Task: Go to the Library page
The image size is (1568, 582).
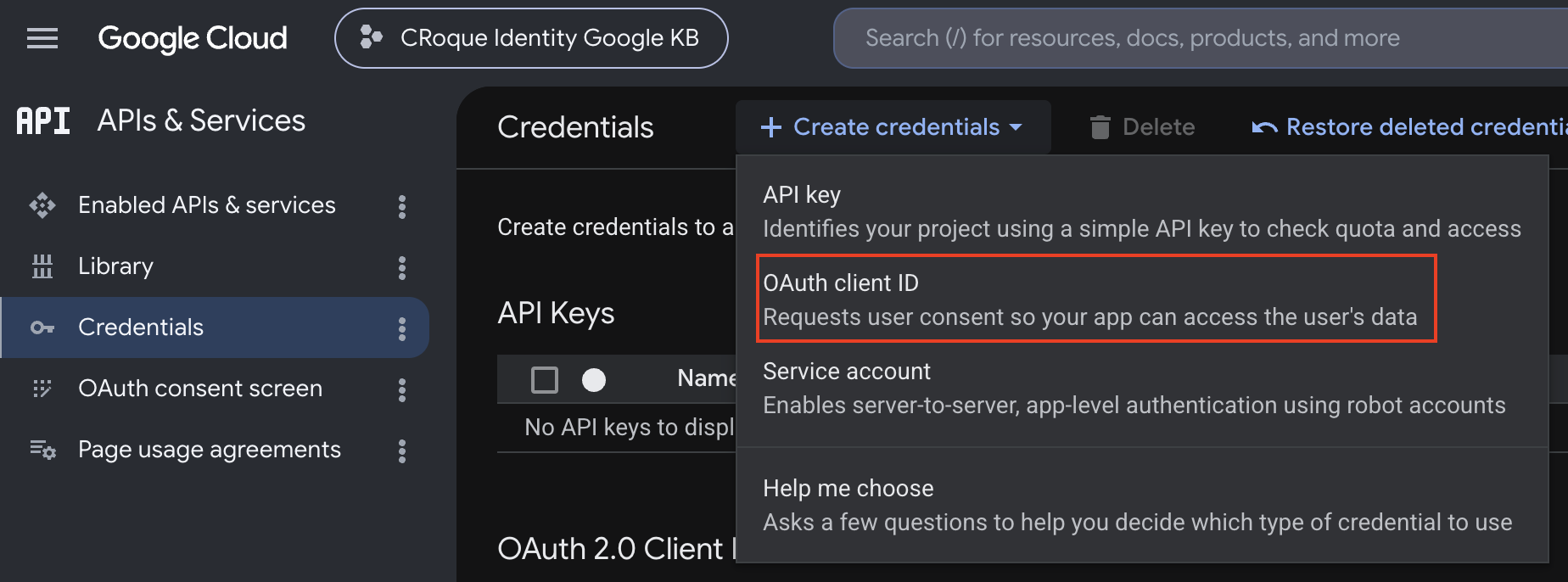Action: [115, 266]
